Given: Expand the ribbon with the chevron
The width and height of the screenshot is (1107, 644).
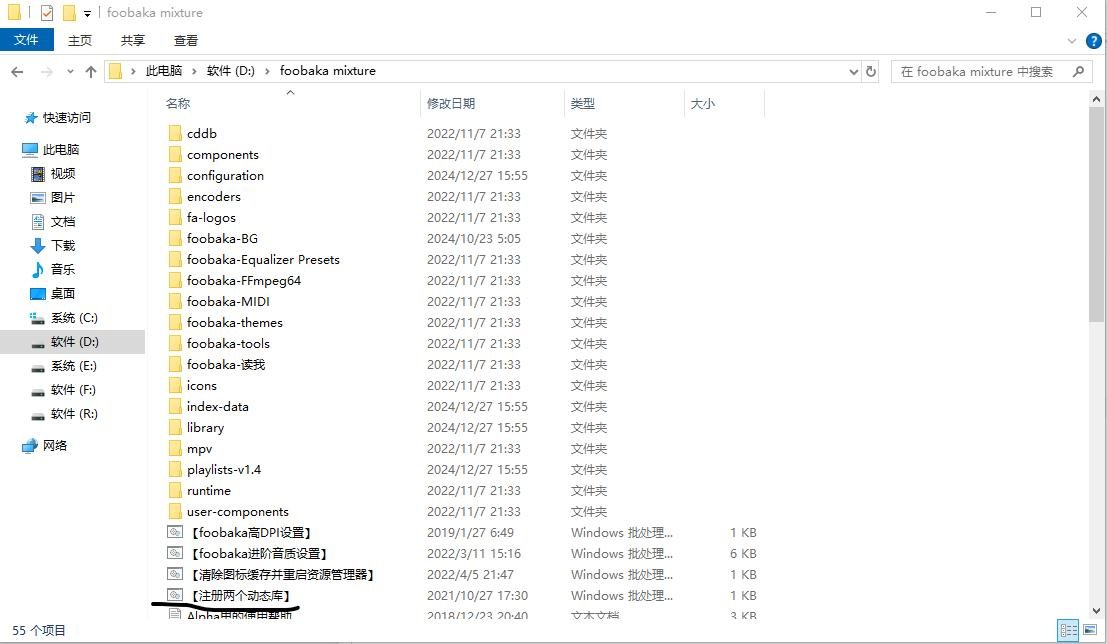Looking at the screenshot, I should [1071, 41].
